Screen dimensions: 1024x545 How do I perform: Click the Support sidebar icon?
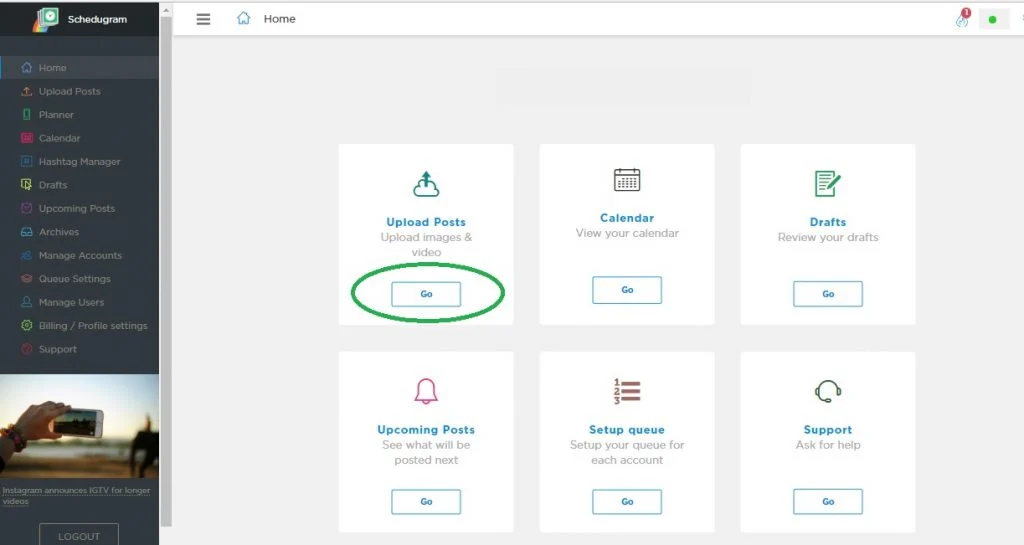tap(26, 349)
